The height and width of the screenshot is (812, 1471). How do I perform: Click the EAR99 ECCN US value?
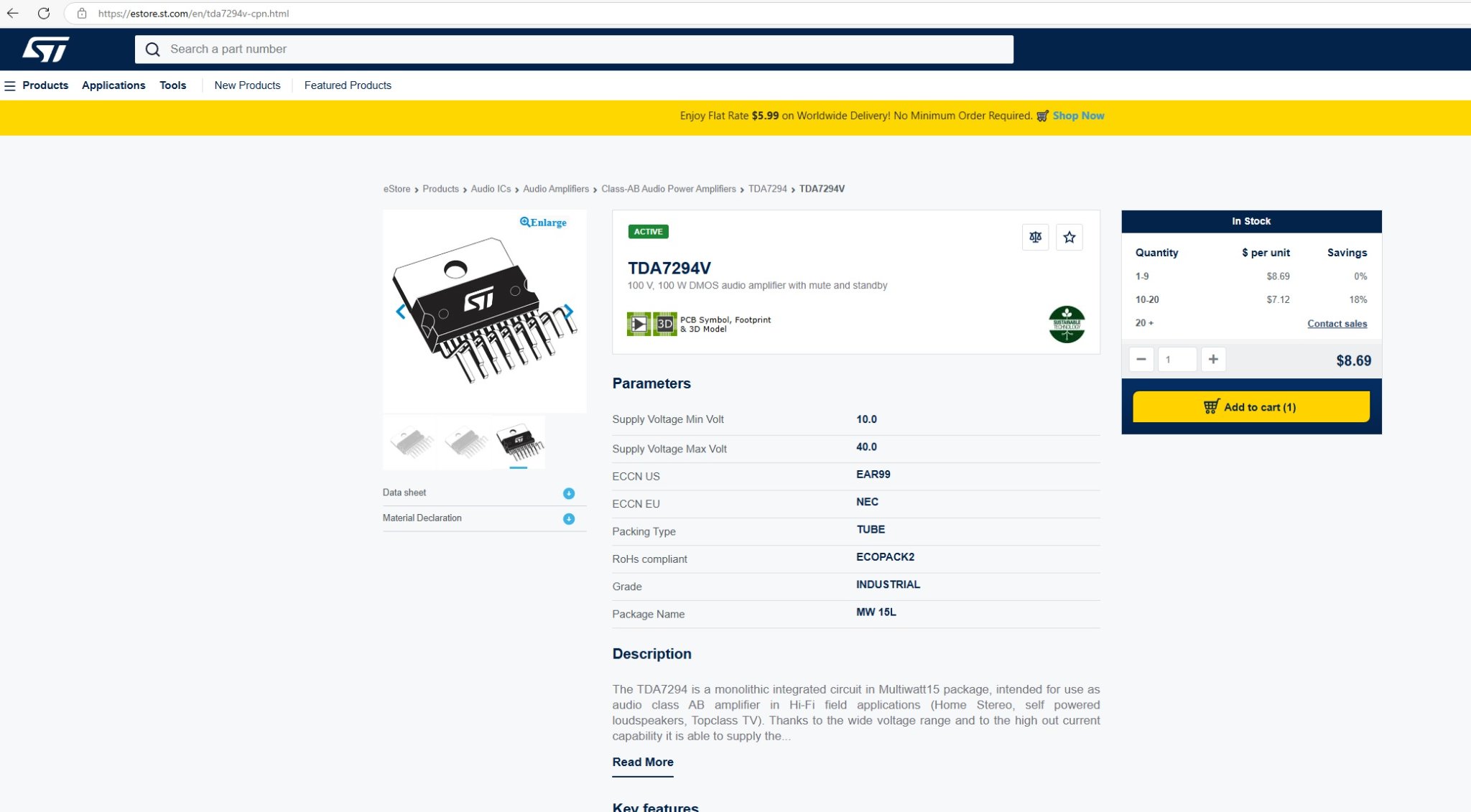[873, 475]
